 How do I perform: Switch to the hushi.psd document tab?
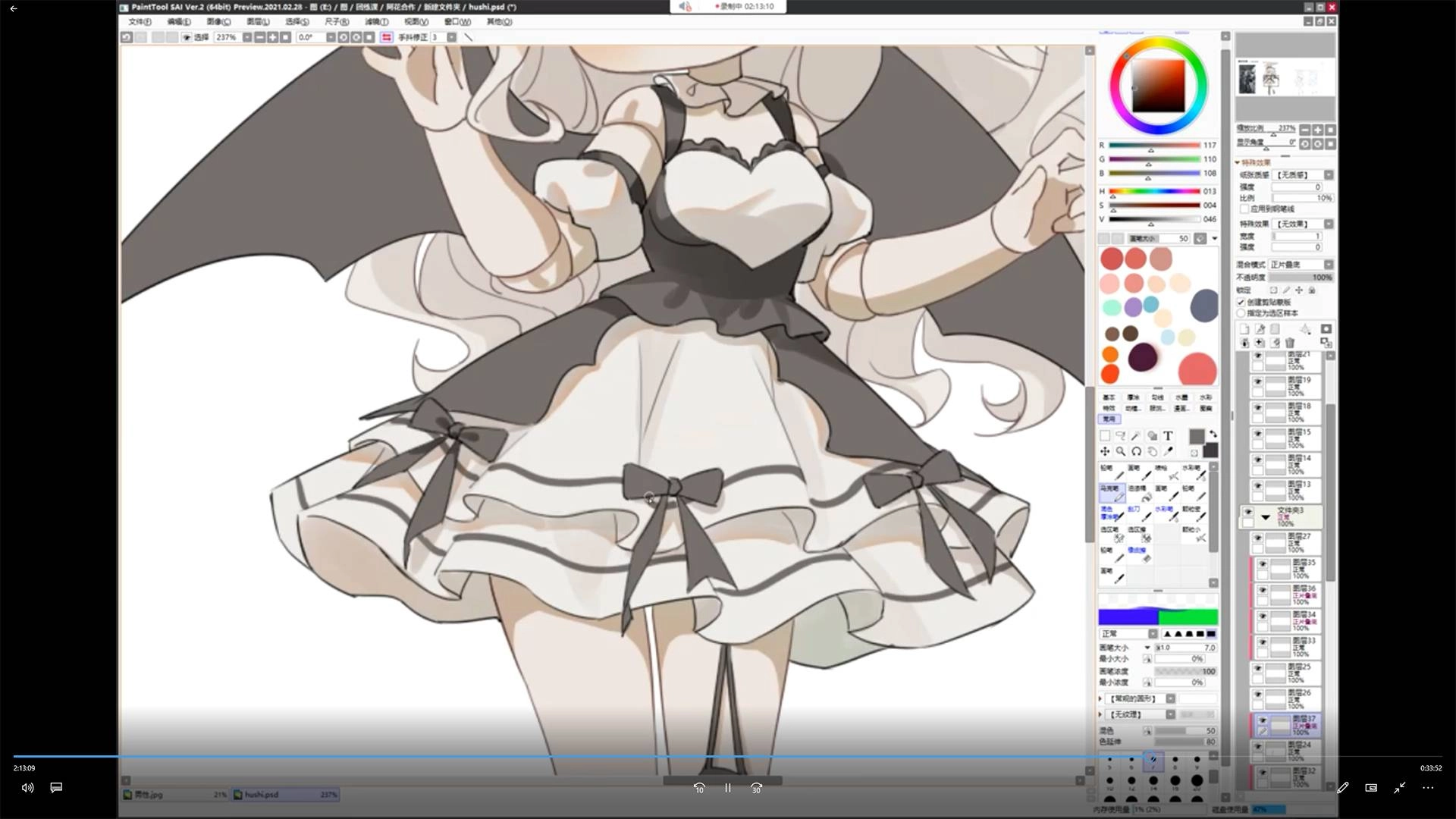point(262,794)
